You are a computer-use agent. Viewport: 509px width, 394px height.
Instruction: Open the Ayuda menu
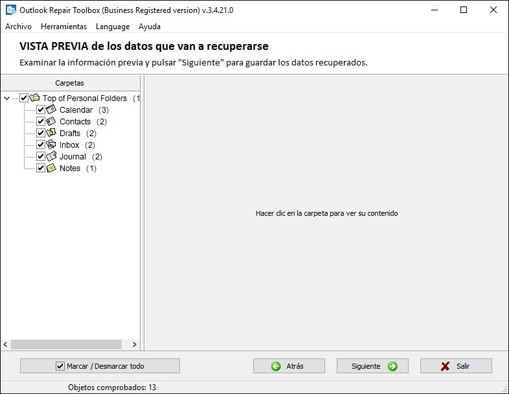click(149, 26)
